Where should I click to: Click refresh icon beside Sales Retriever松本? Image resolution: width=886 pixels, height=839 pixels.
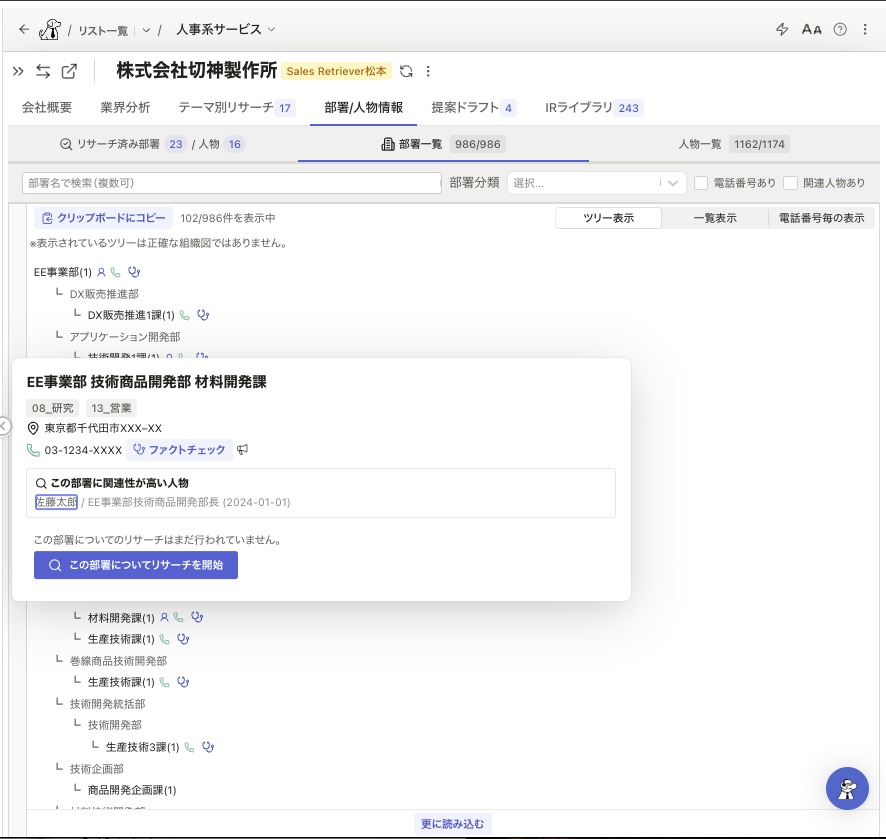click(x=406, y=71)
